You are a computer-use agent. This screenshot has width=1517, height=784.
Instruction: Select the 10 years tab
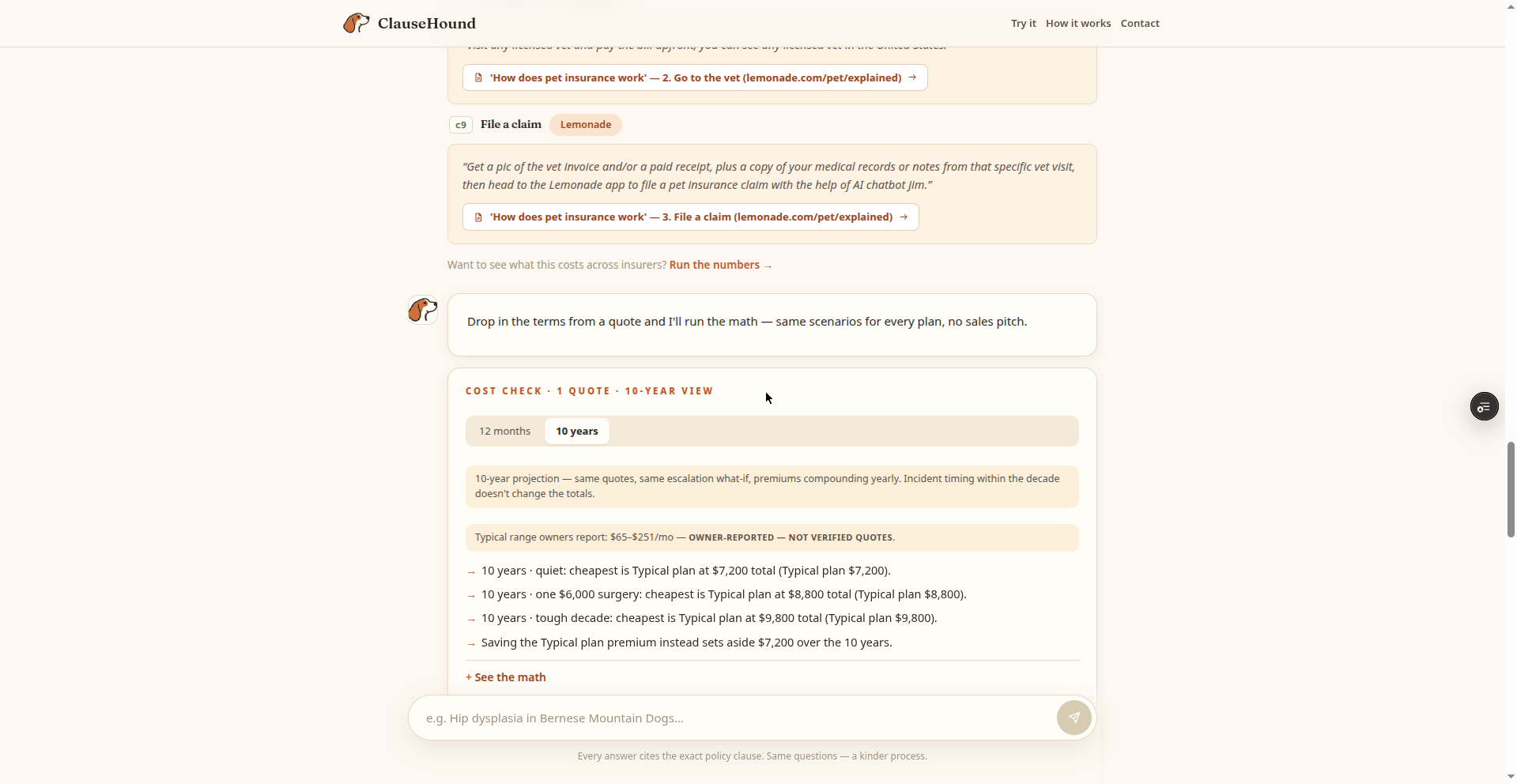coord(577,431)
